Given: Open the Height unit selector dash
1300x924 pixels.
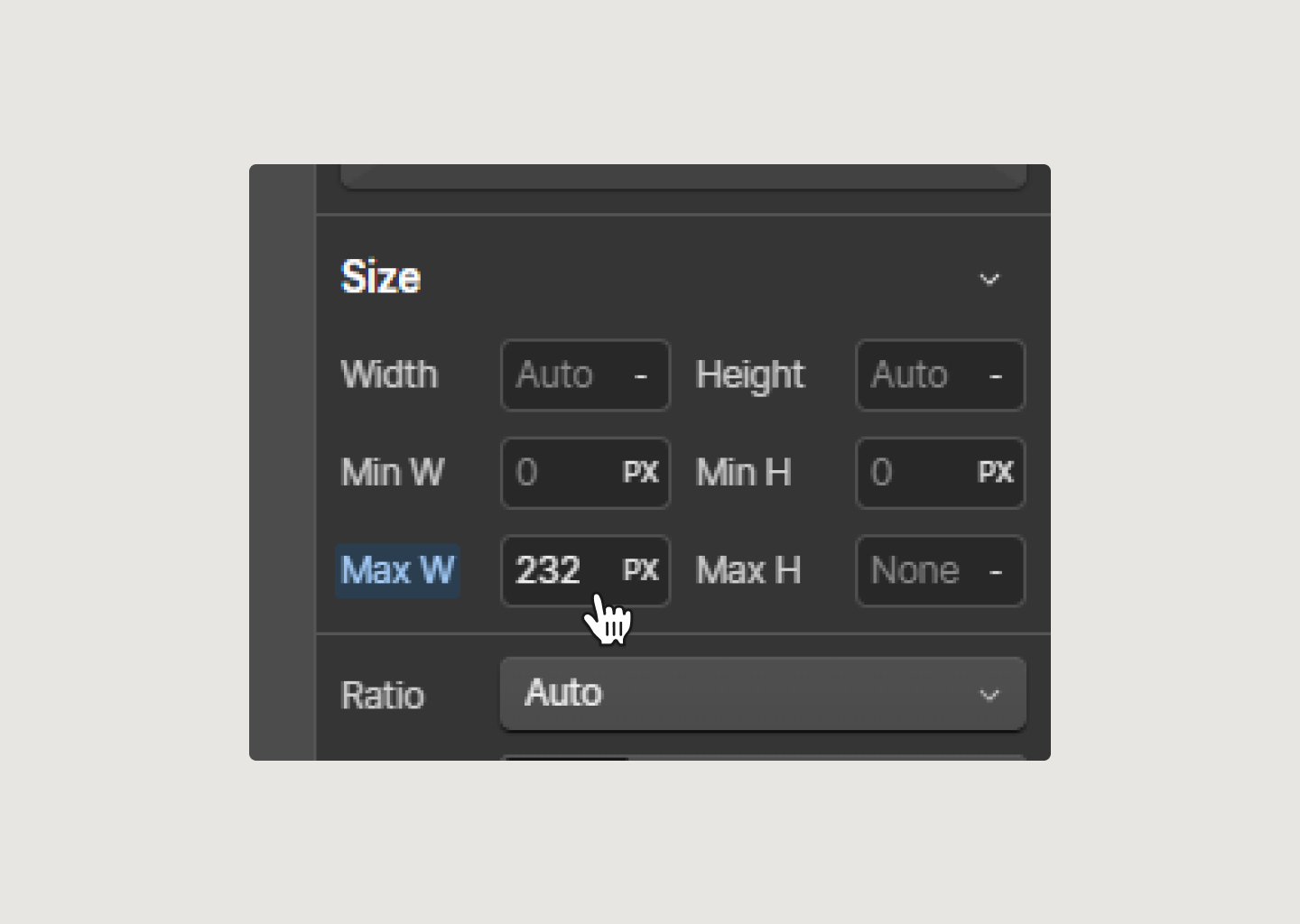Looking at the screenshot, I should (996, 375).
